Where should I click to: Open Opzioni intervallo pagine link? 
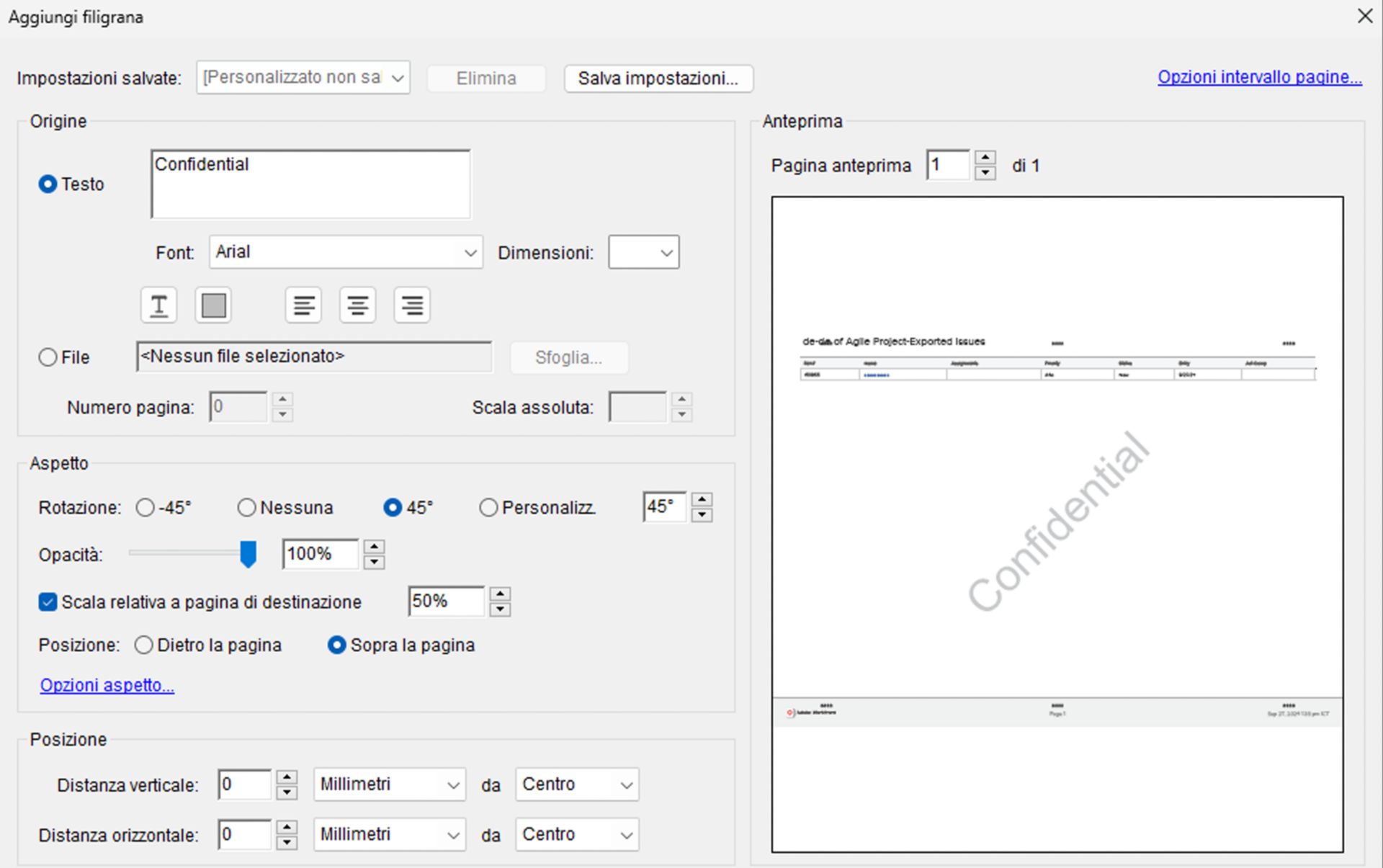pyautogui.click(x=1259, y=77)
